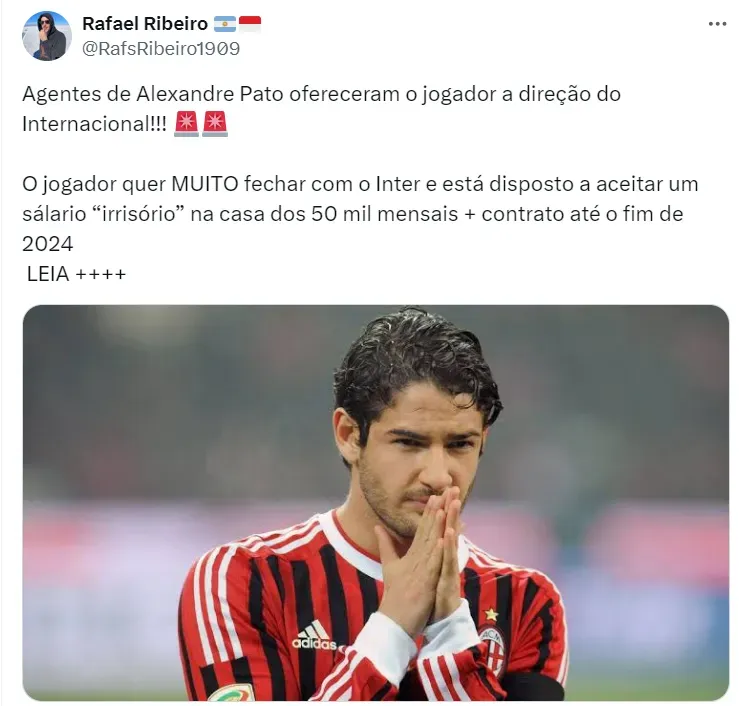Click the second siren emoji in tweet
Viewport: 739px width, 706px height.
[215, 124]
